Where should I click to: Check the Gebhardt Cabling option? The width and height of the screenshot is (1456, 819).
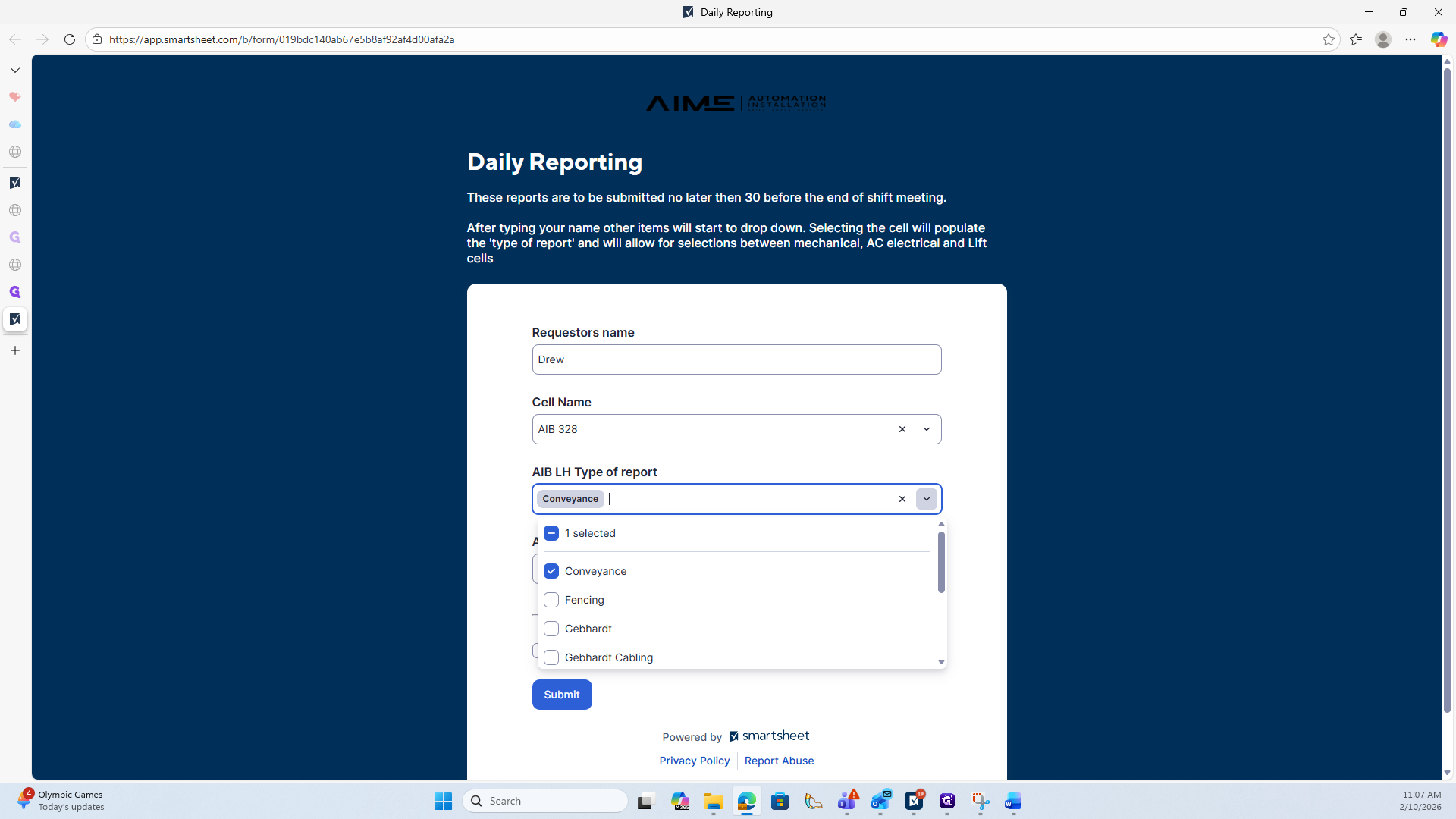(551, 657)
